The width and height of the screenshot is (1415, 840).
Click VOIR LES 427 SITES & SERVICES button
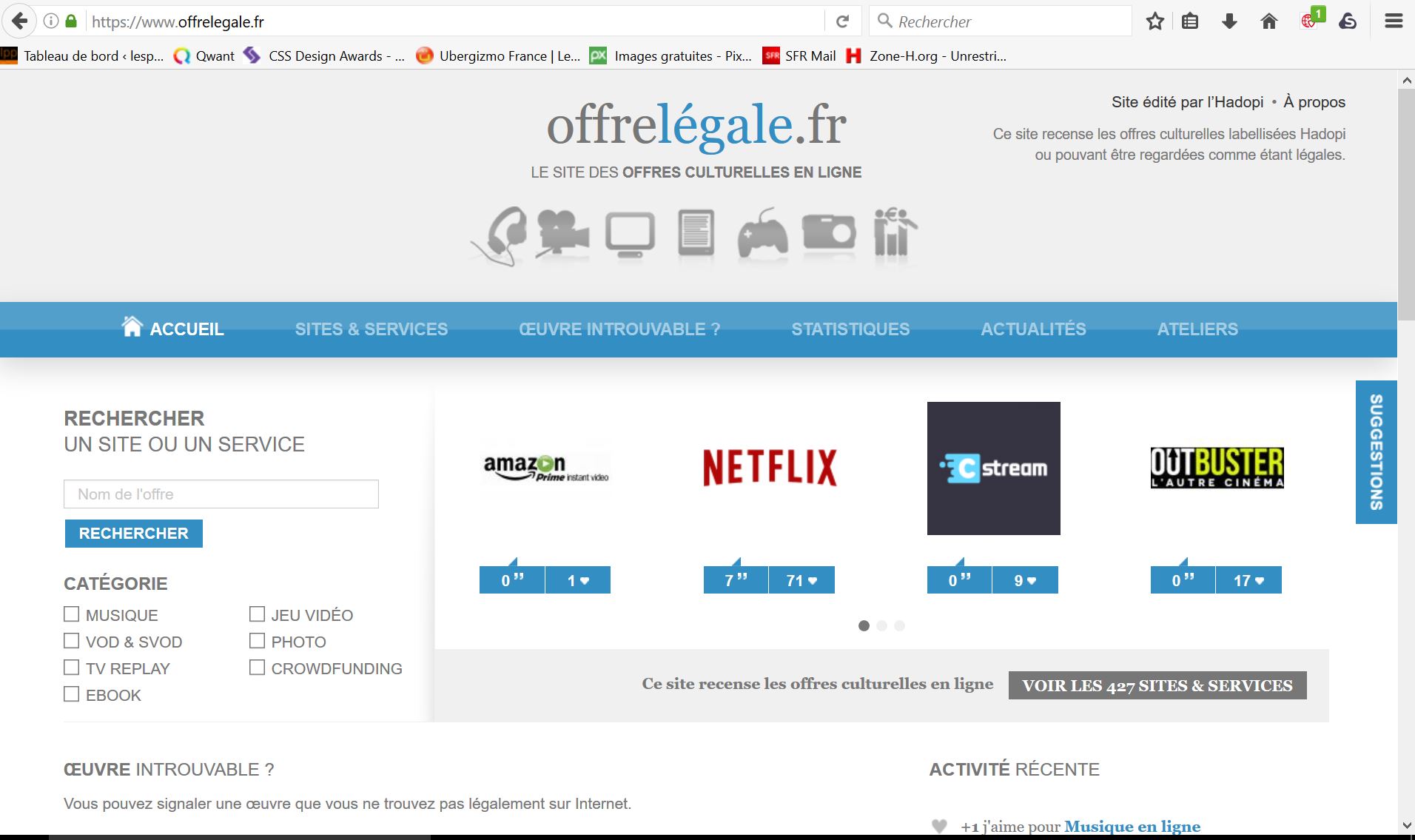pos(1157,685)
